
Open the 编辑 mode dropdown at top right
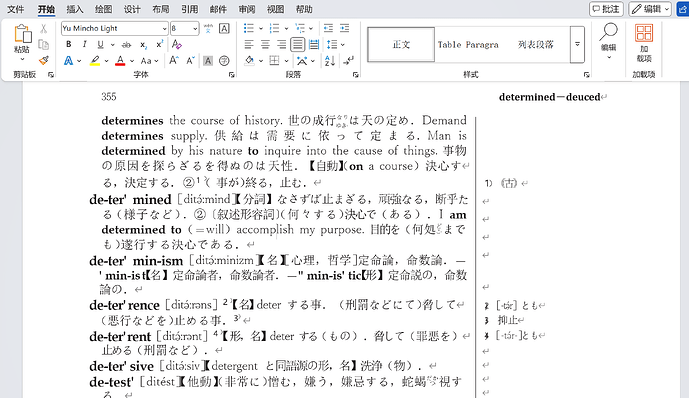click(x=650, y=9)
